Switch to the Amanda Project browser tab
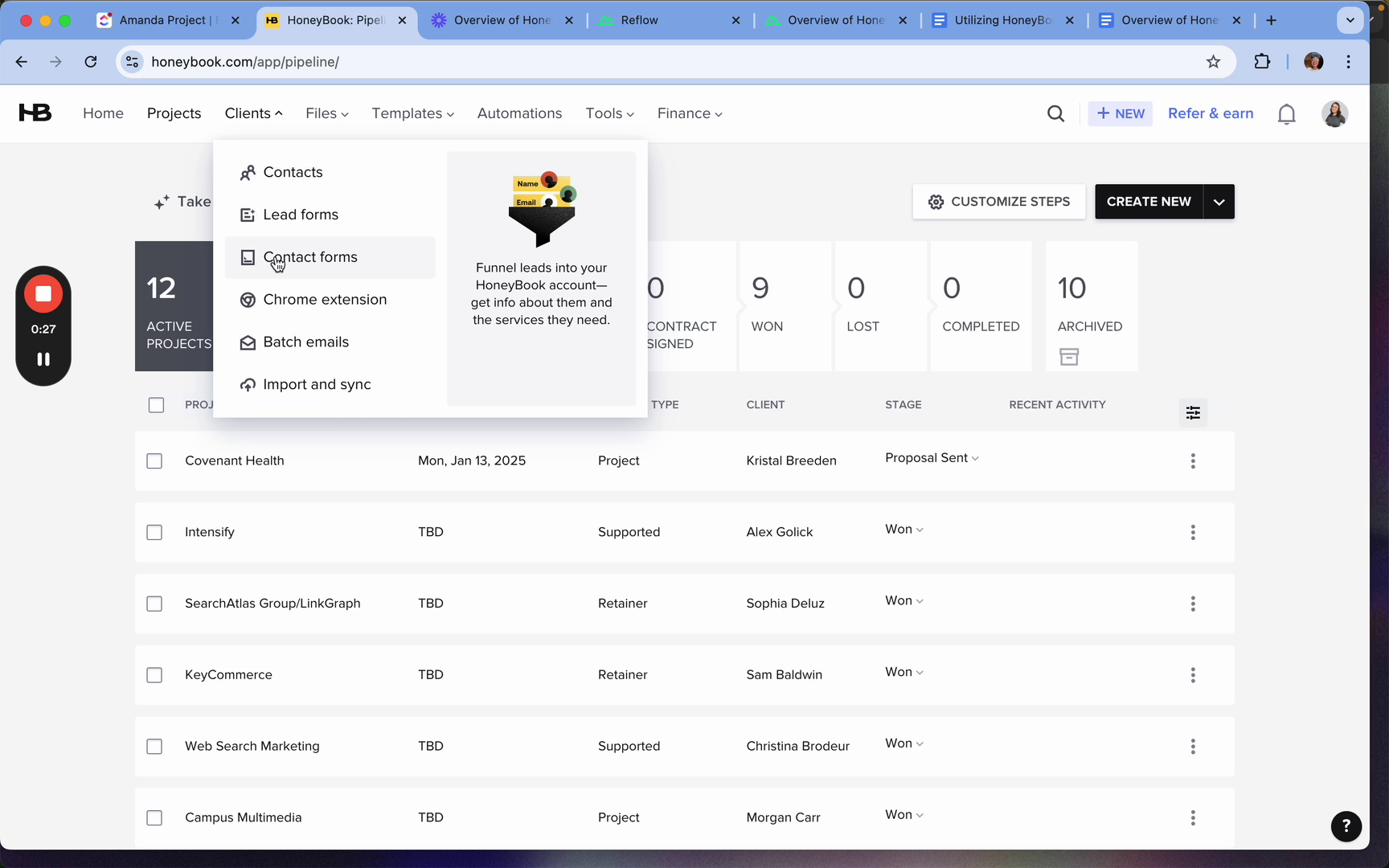Image resolution: width=1389 pixels, height=868 pixels. tap(170, 20)
